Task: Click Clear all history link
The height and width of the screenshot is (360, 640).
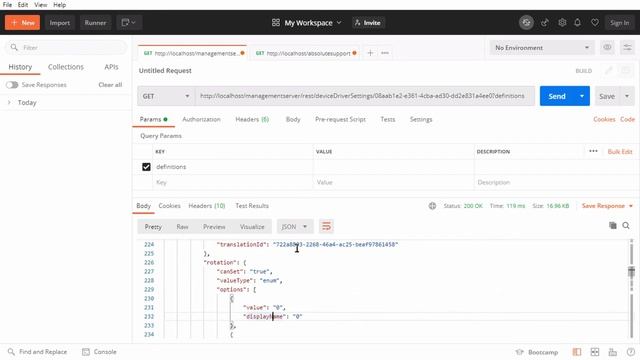Action: tap(110, 84)
